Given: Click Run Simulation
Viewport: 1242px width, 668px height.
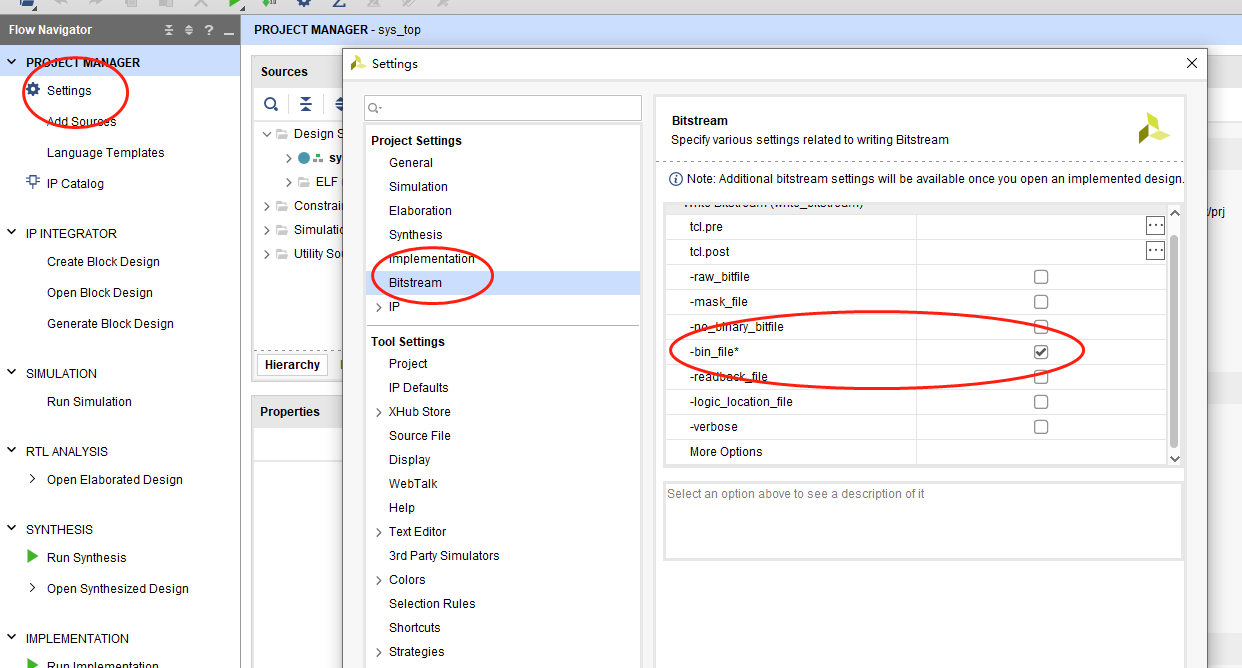Looking at the screenshot, I should pyautogui.click(x=89, y=402).
